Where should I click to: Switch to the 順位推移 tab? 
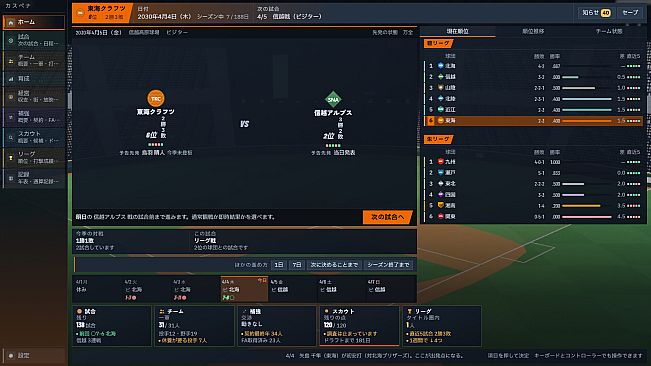(x=533, y=32)
